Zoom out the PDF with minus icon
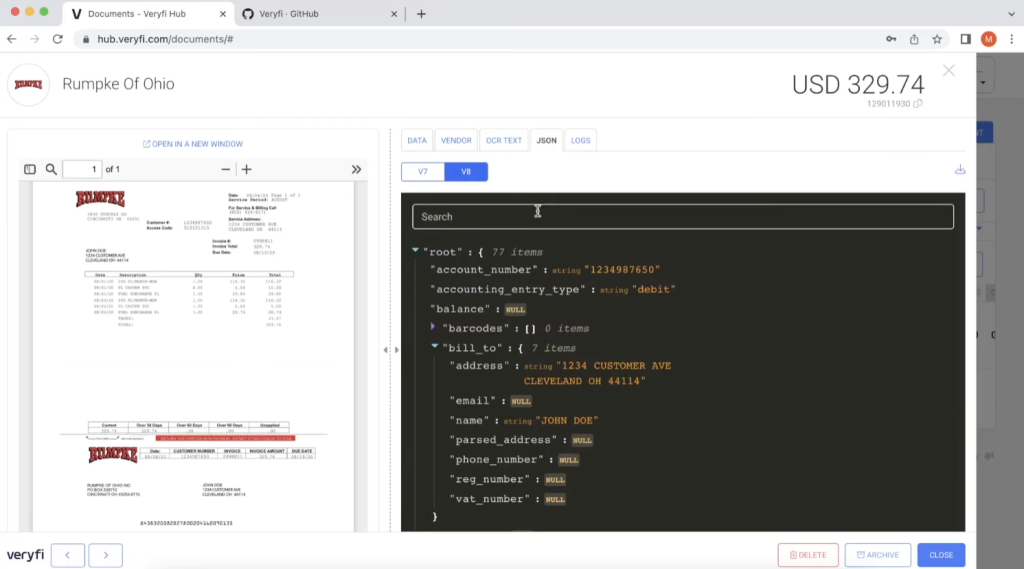Image resolution: width=1024 pixels, height=569 pixels. (226, 170)
